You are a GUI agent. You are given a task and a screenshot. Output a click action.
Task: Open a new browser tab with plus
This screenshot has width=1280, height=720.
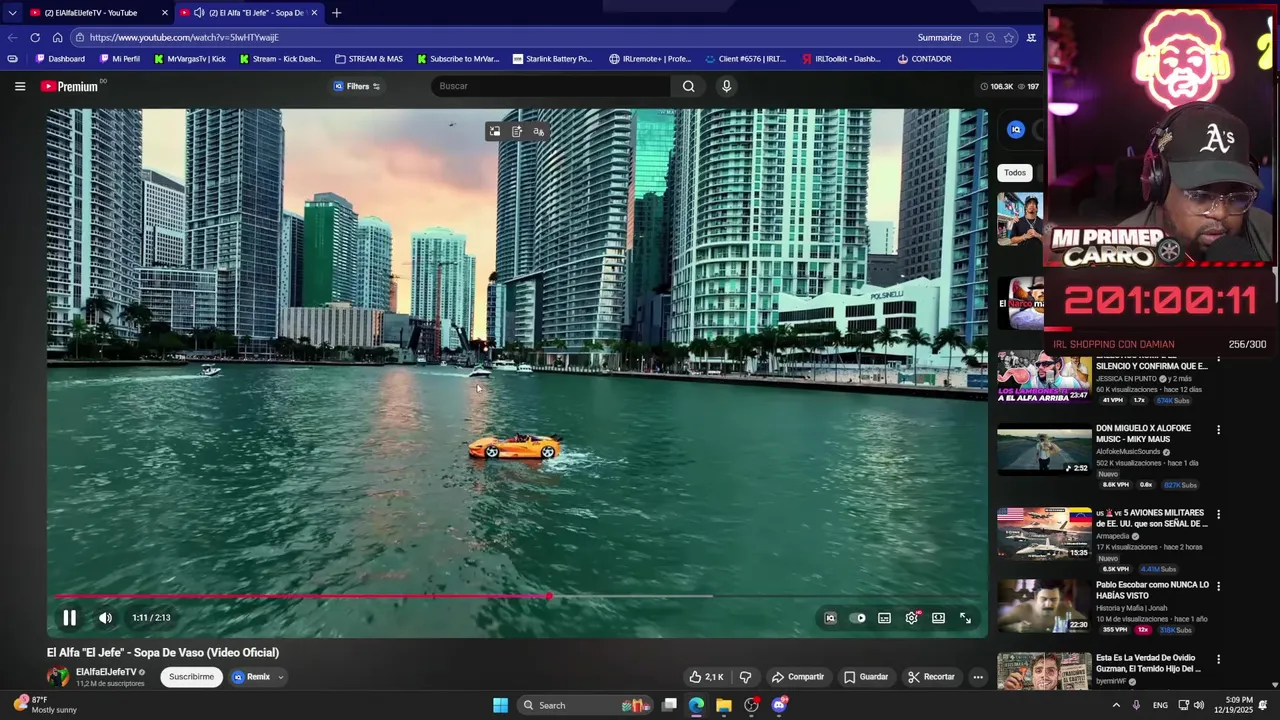pos(336,13)
